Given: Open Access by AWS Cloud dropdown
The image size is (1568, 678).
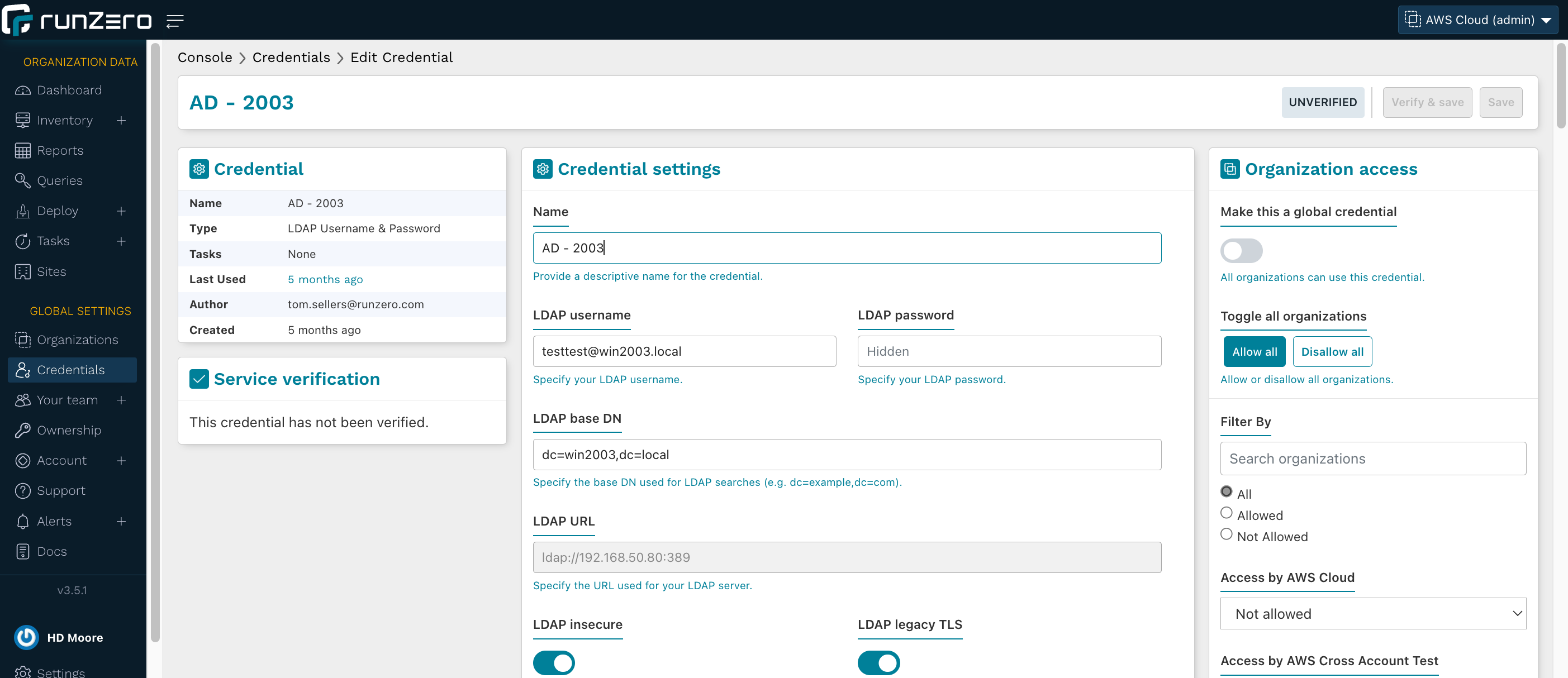Looking at the screenshot, I should [1372, 613].
